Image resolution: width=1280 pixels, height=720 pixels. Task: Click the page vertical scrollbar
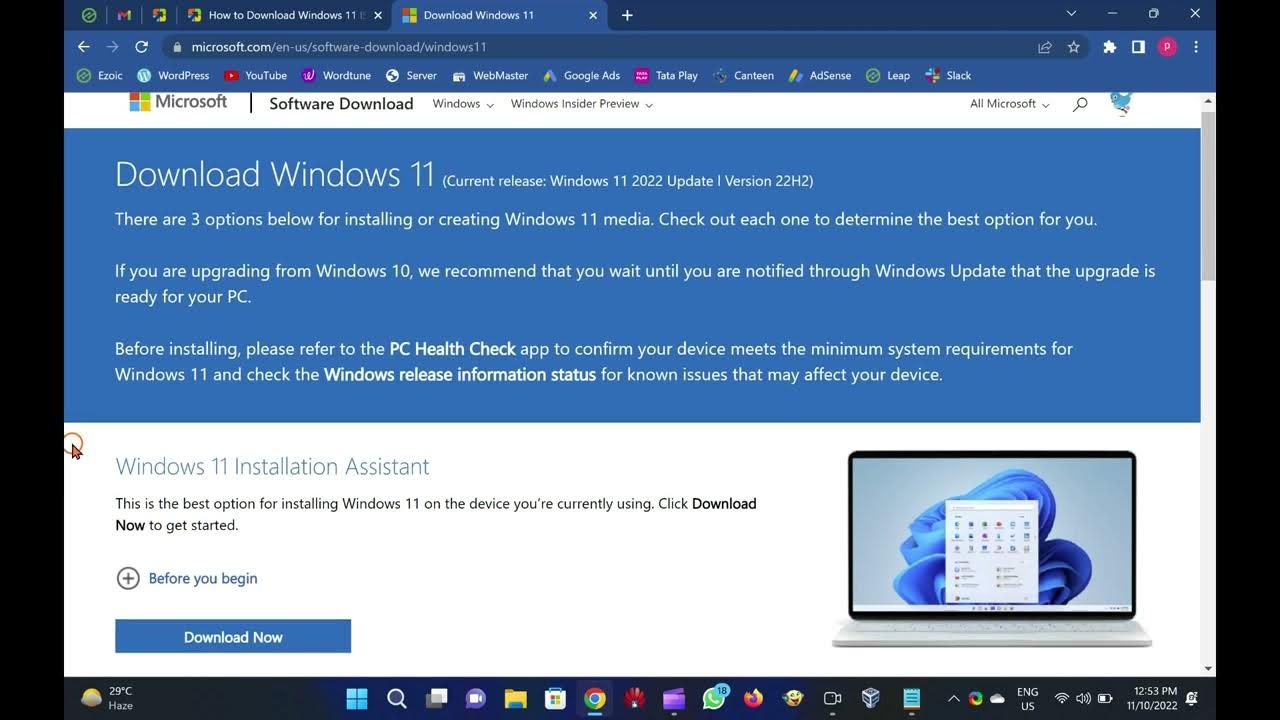1208,195
